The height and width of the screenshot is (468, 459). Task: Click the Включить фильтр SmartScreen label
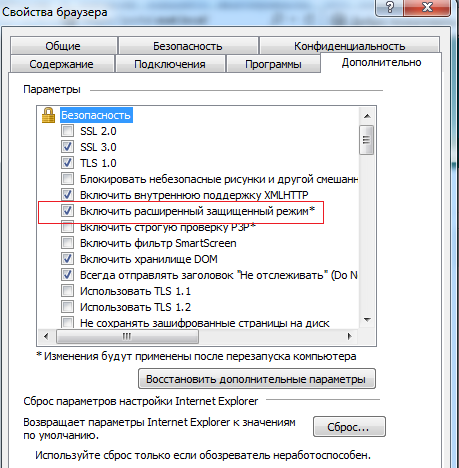pyautogui.click(x=158, y=243)
